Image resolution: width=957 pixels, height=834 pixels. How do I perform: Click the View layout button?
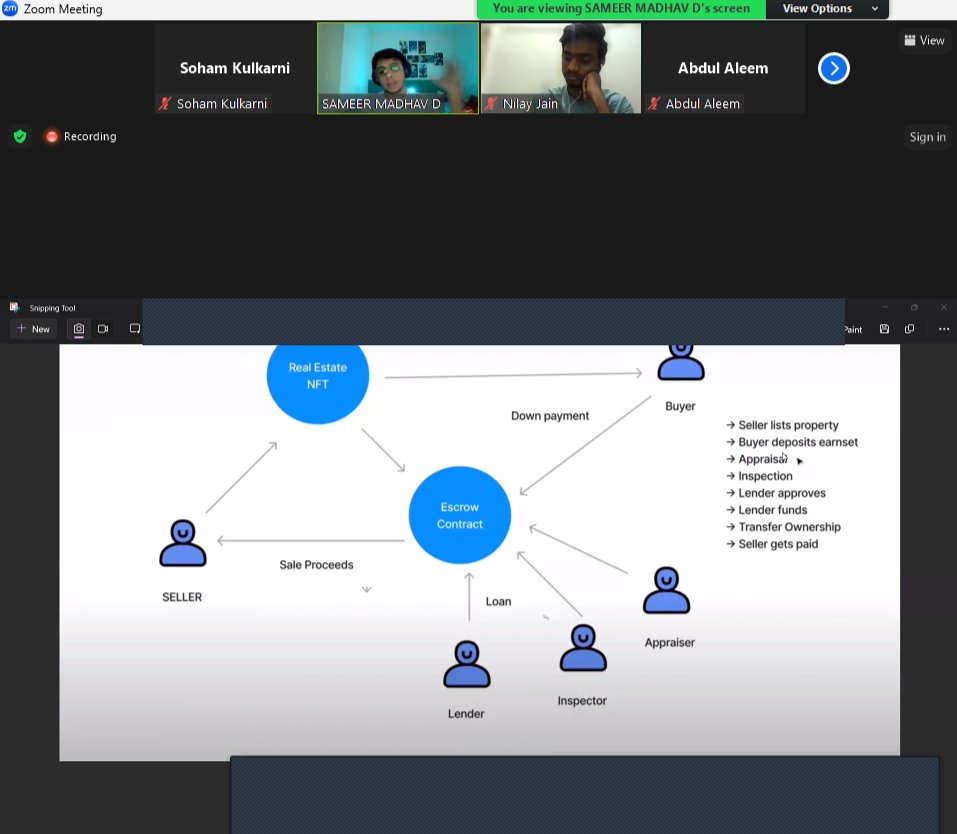pyautogui.click(x=924, y=40)
